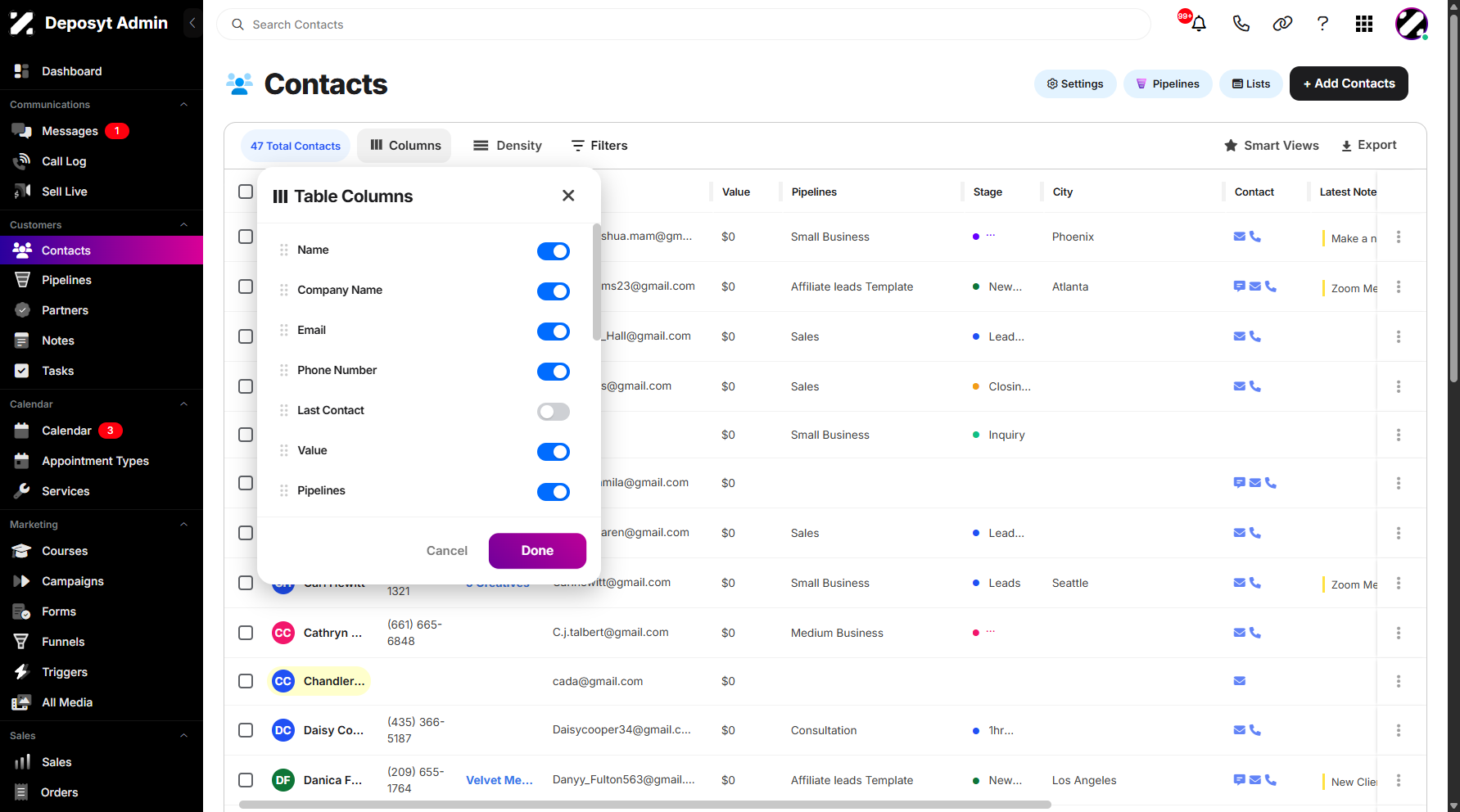Click the DF avatar for Danica
This screenshot has width=1460, height=812.
tap(283, 780)
